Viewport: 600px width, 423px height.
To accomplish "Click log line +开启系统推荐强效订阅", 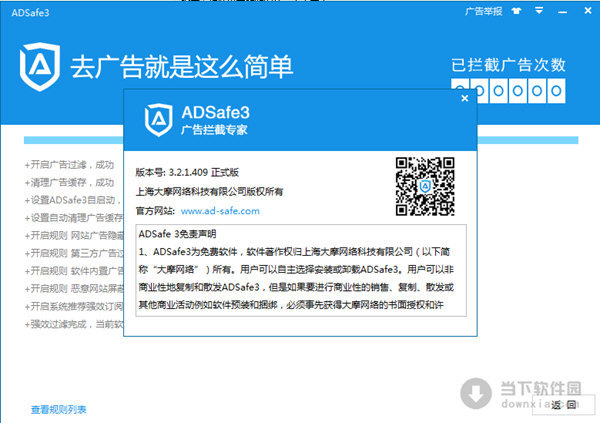I will point(74,307).
